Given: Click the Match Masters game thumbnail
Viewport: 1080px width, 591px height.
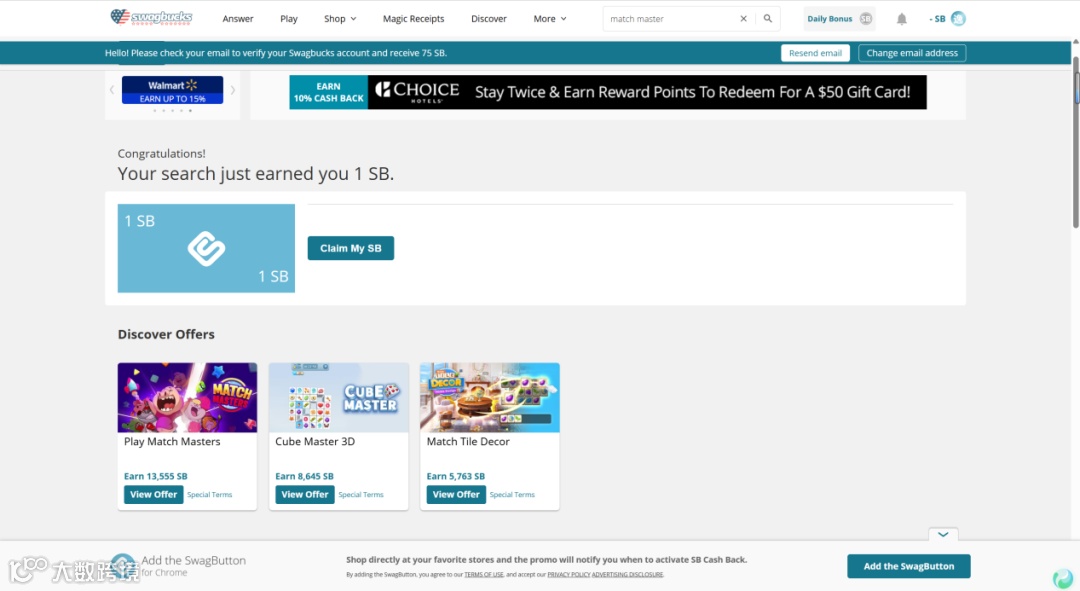Looking at the screenshot, I should coord(187,397).
